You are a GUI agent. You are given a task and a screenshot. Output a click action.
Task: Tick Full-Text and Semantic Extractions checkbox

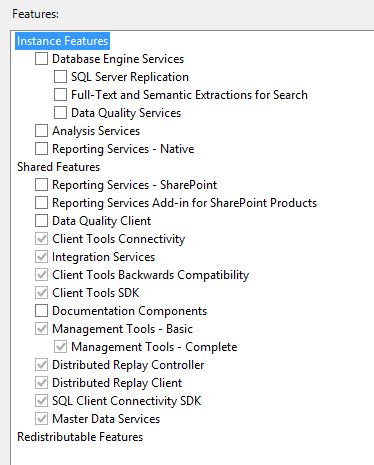click(x=60, y=95)
